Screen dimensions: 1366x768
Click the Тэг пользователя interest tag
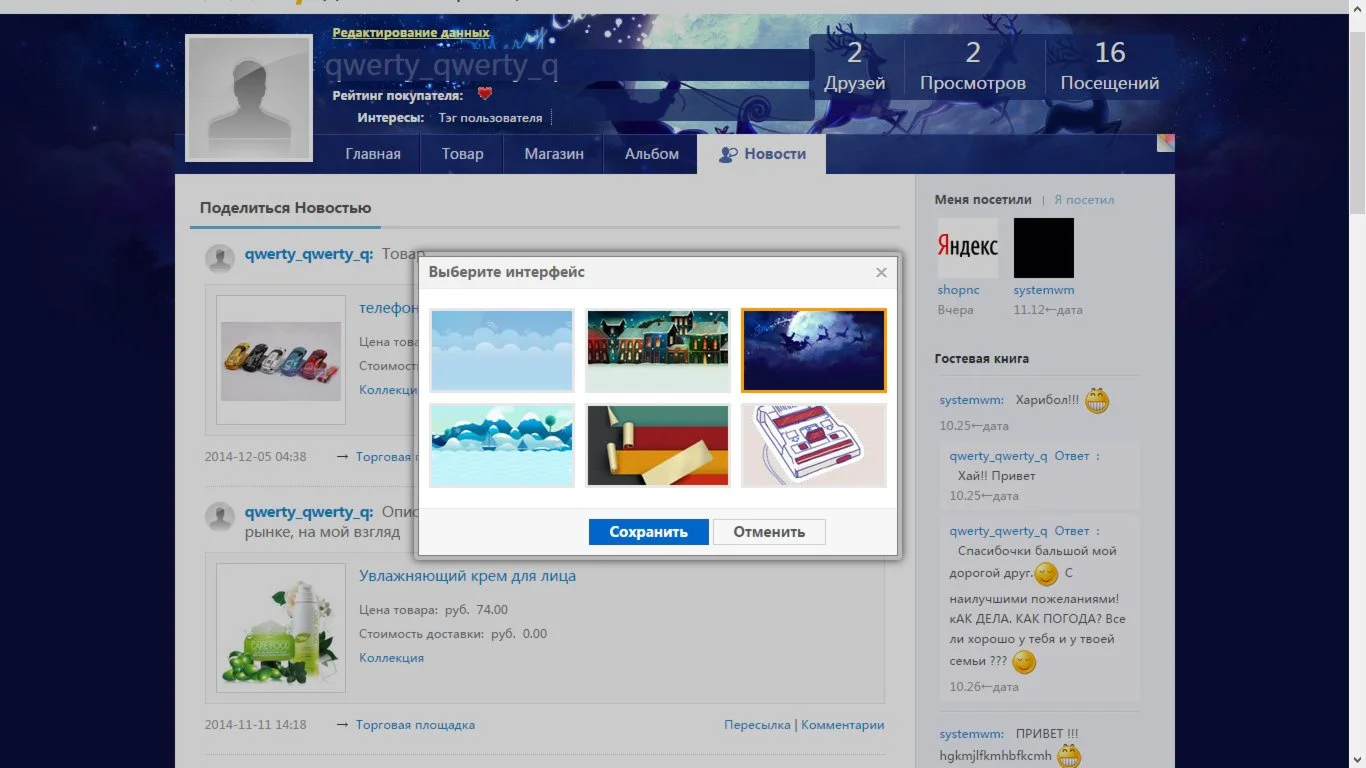click(490, 118)
